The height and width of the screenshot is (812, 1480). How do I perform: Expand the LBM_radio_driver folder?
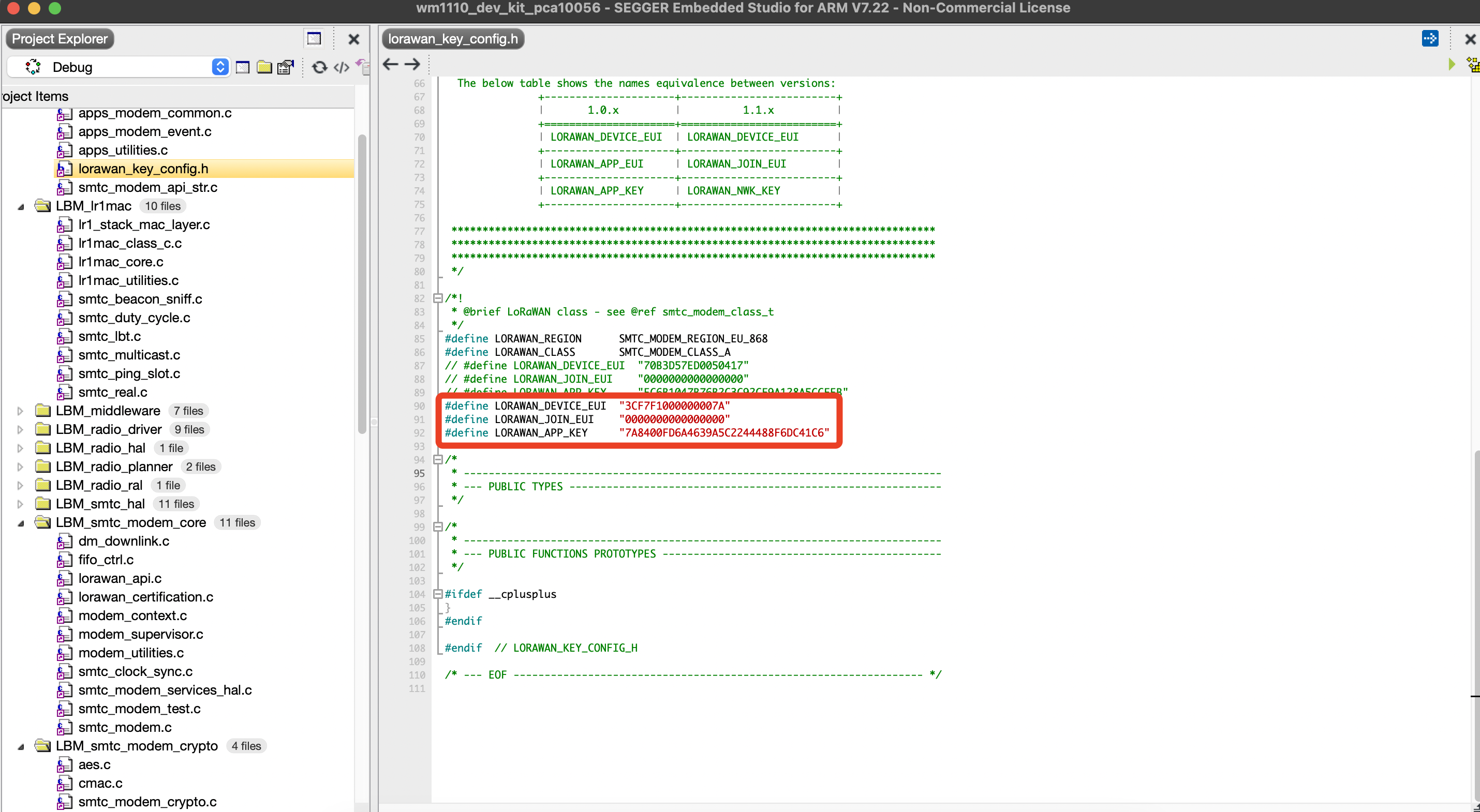[20, 430]
